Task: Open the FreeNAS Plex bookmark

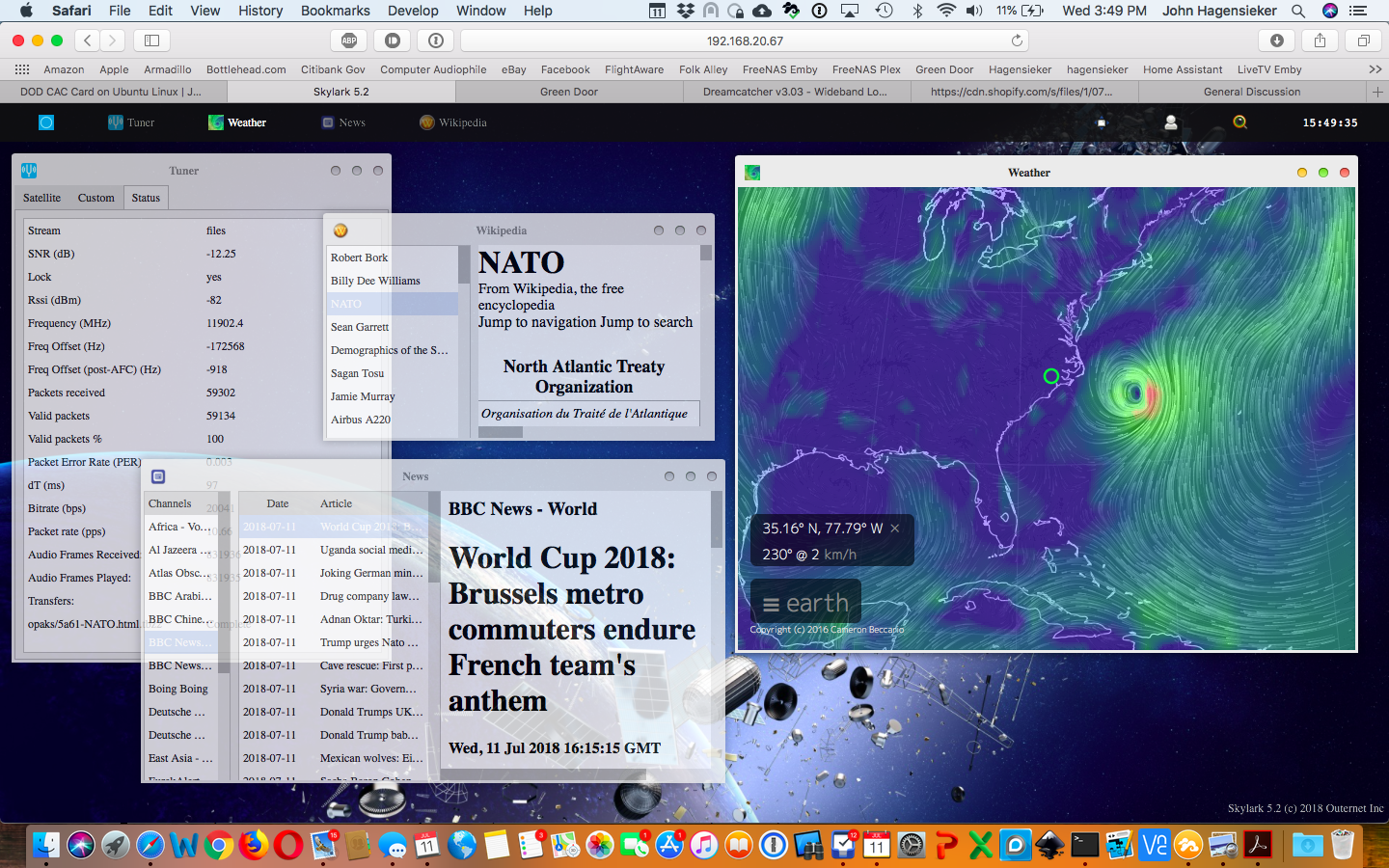Action: click(x=866, y=69)
